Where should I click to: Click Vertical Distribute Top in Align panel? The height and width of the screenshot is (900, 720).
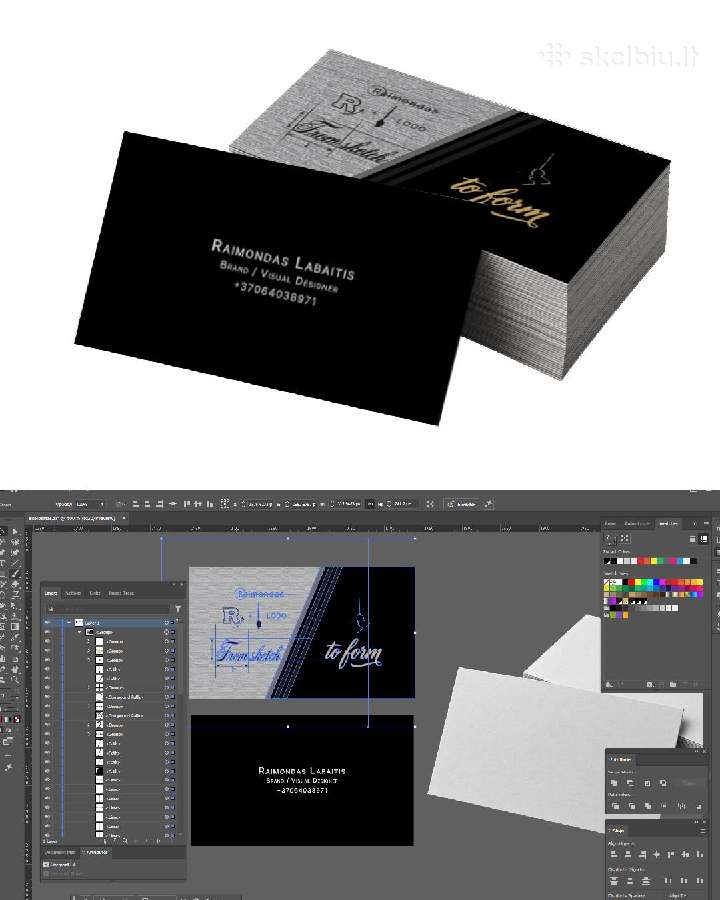(614, 880)
